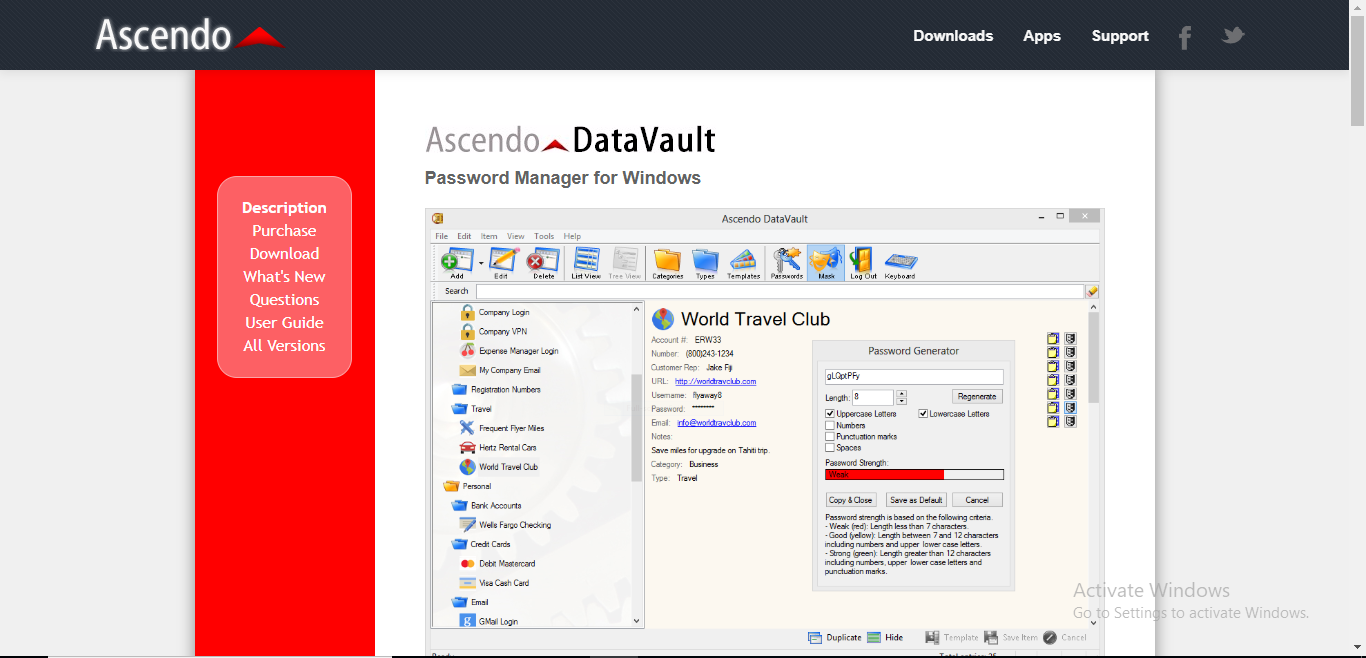
Task: Click the tree panel scroll-down arrow
Action: point(637,620)
